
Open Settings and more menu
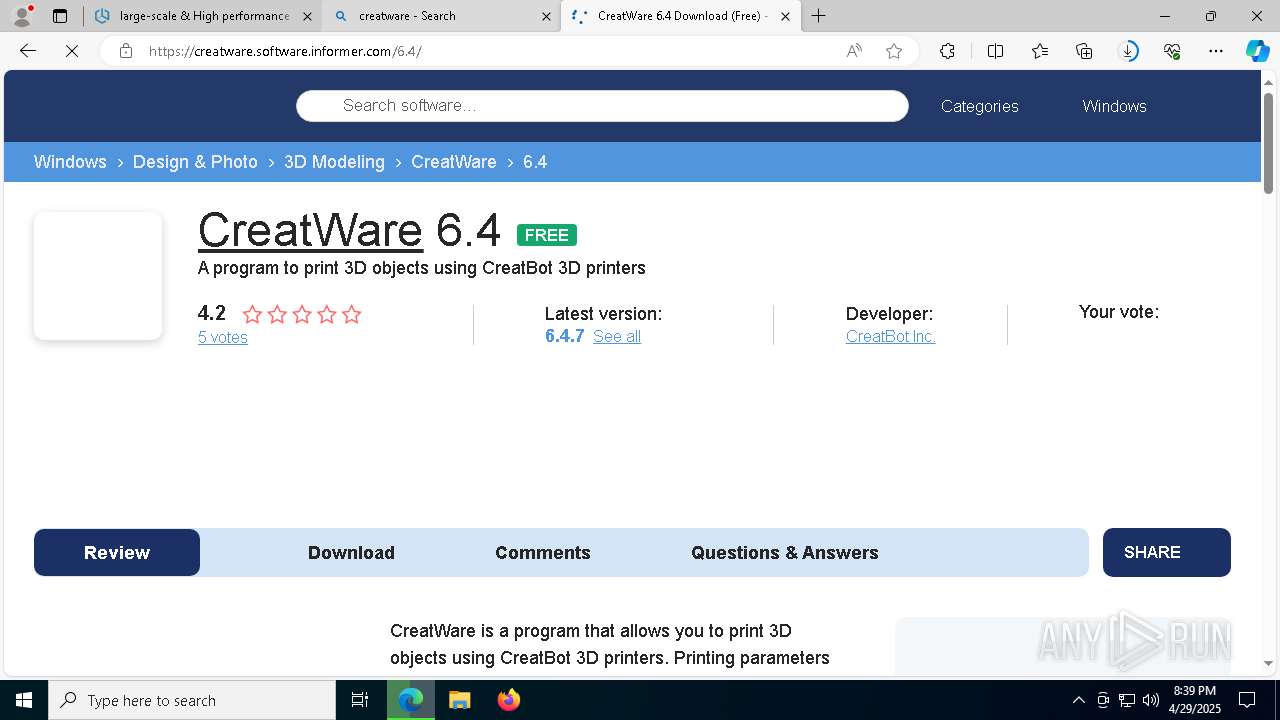click(x=1216, y=51)
